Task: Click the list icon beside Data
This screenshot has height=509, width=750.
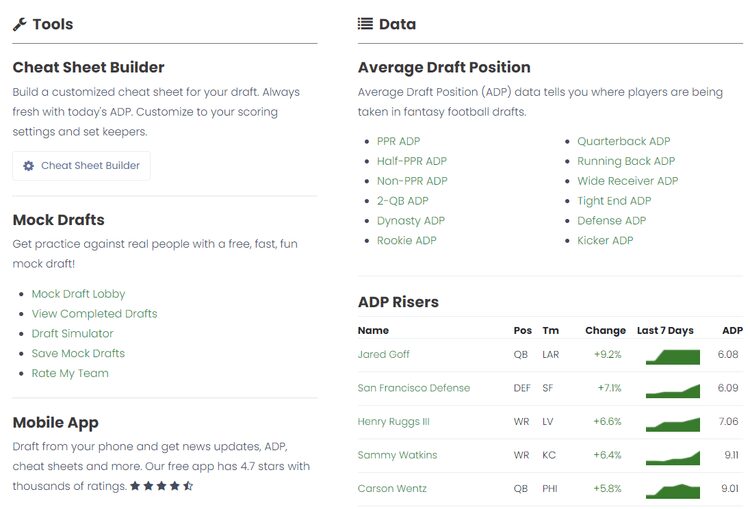Action: pos(365,24)
